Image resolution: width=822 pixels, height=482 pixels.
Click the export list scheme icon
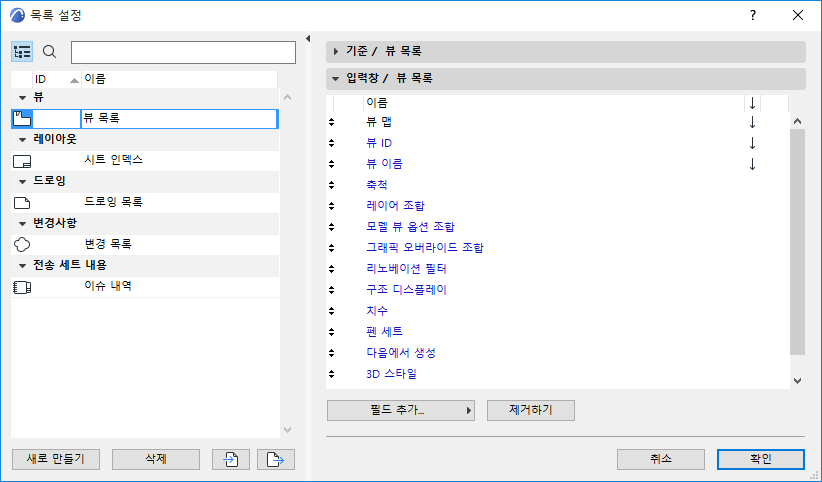(x=276, y=459)
